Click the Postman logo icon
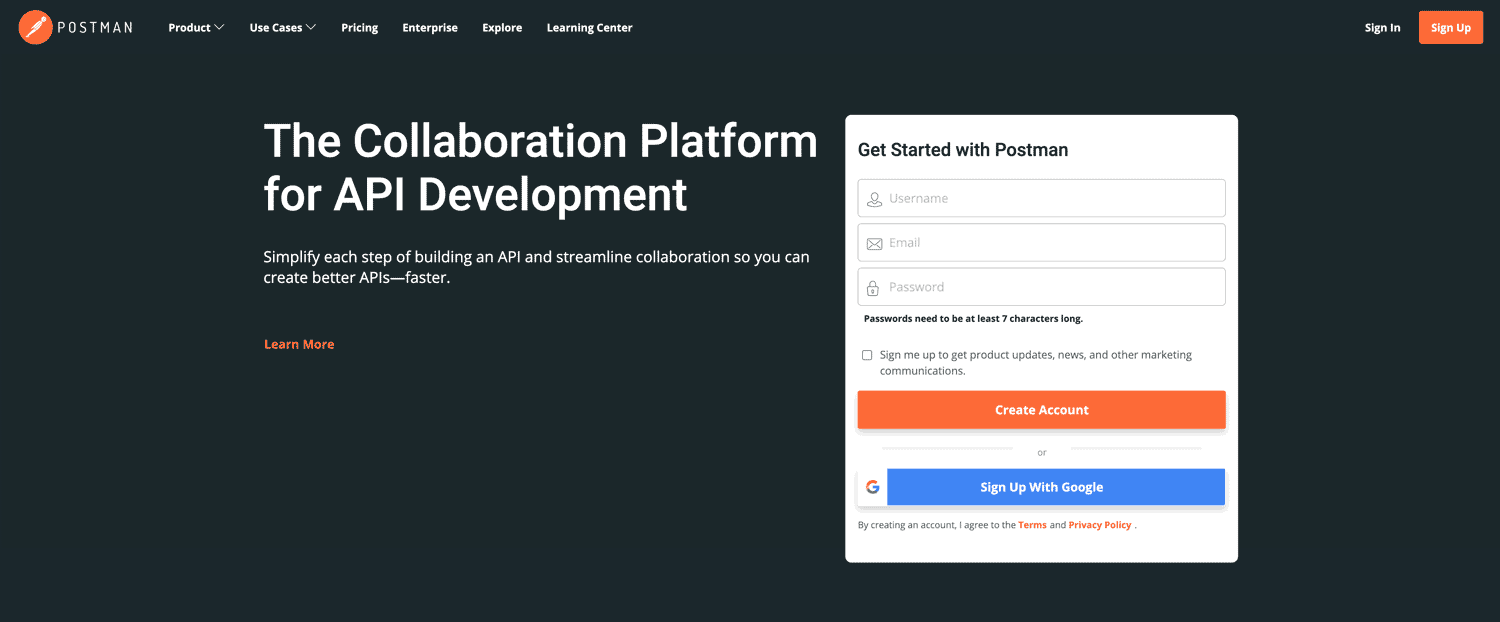Image resolution: width=1500 pixels, height=622 pixels. (35, 27)
